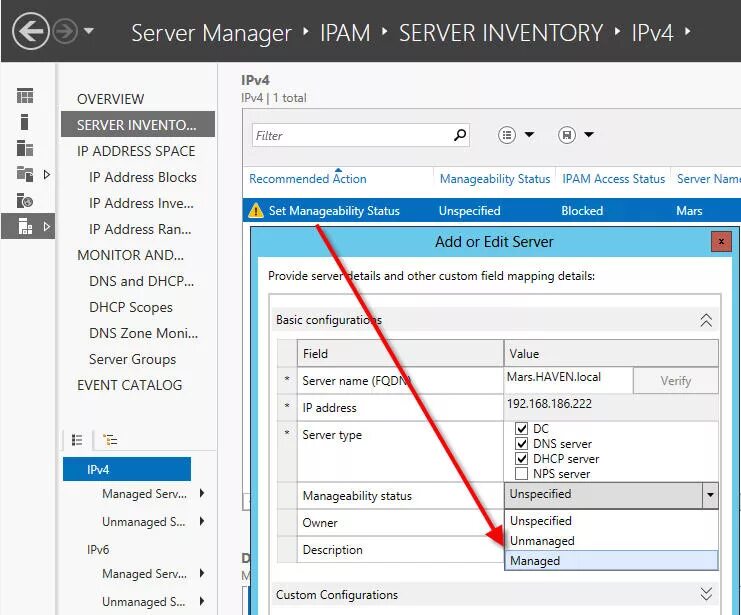Screen dimensions: 741x615
Task: Choose Unmanaged from dropdown list
Action: (x=611, y=541)
